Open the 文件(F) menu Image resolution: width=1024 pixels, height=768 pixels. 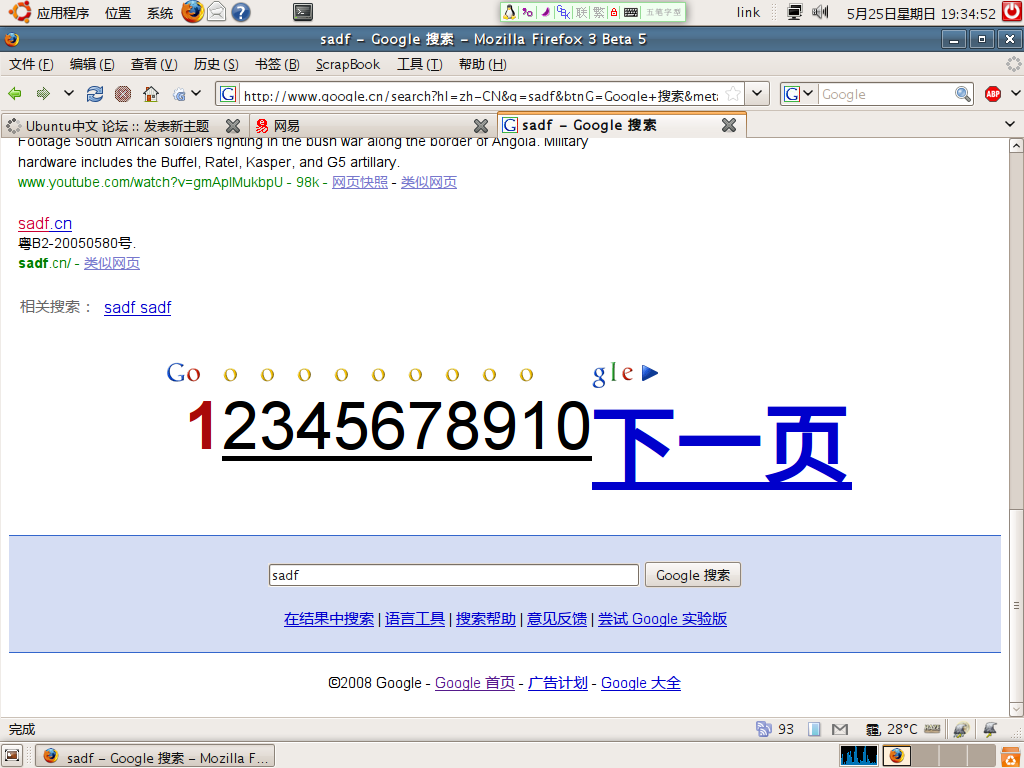[x=31, y=64]
